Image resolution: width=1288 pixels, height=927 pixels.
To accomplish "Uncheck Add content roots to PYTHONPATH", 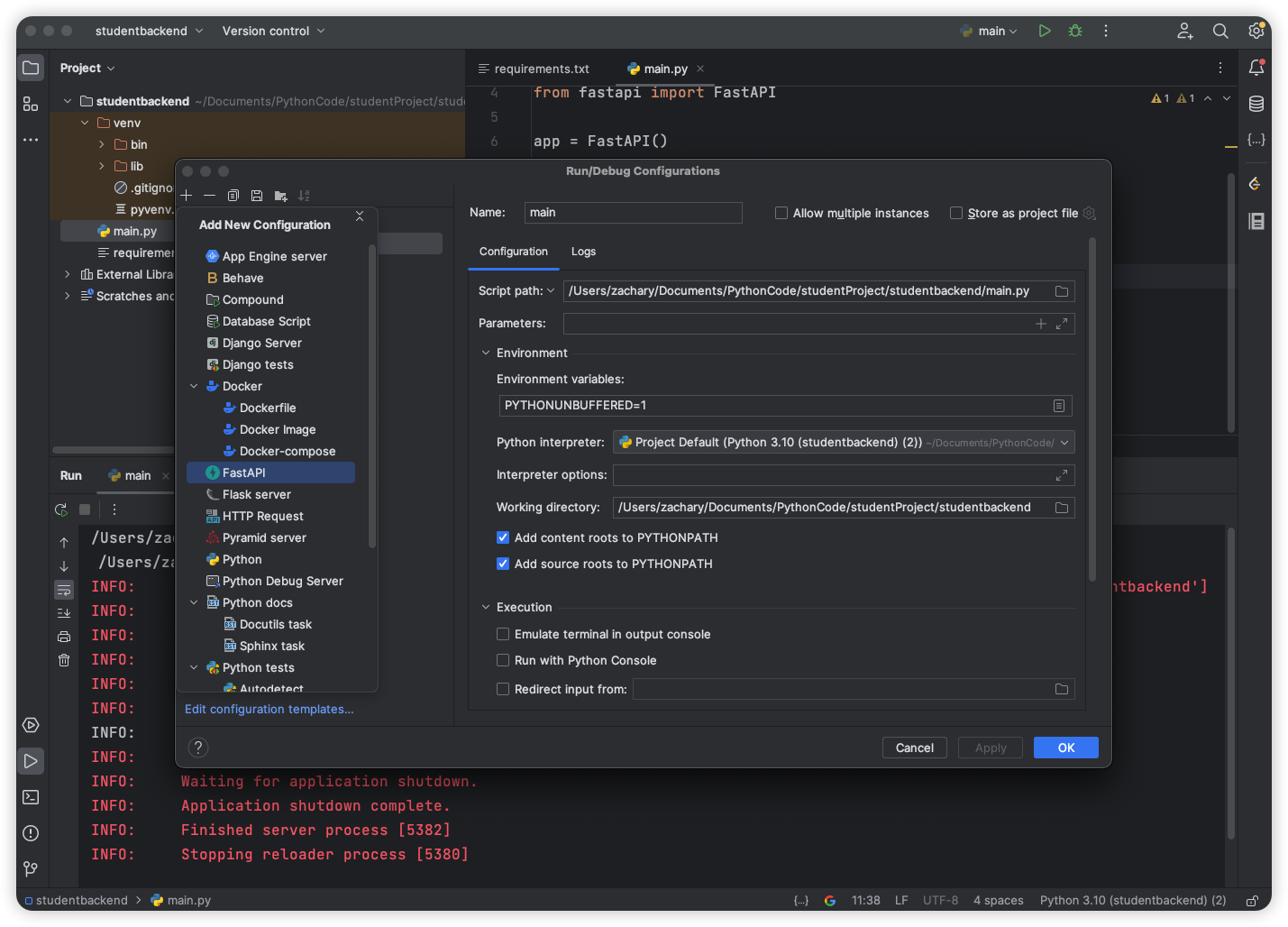I will tap(503, 537).
